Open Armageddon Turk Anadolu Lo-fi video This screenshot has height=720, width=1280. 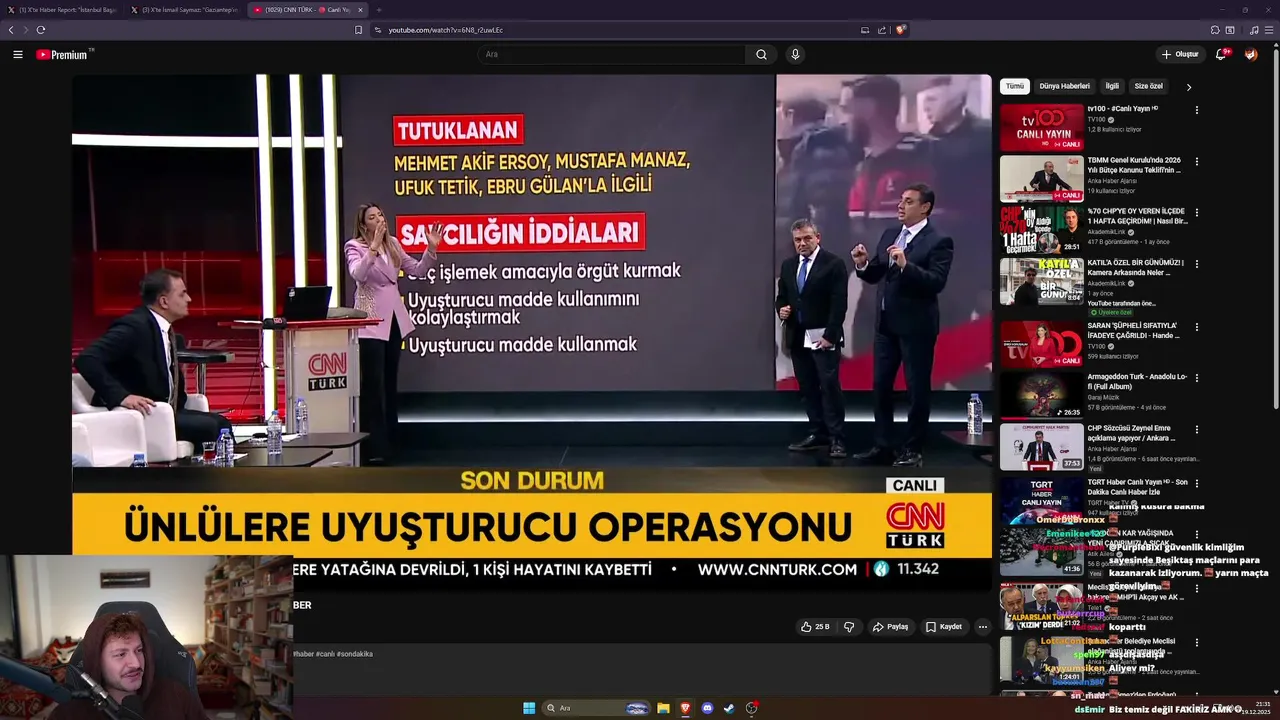pyautogui.click(x=1137, y=382)
